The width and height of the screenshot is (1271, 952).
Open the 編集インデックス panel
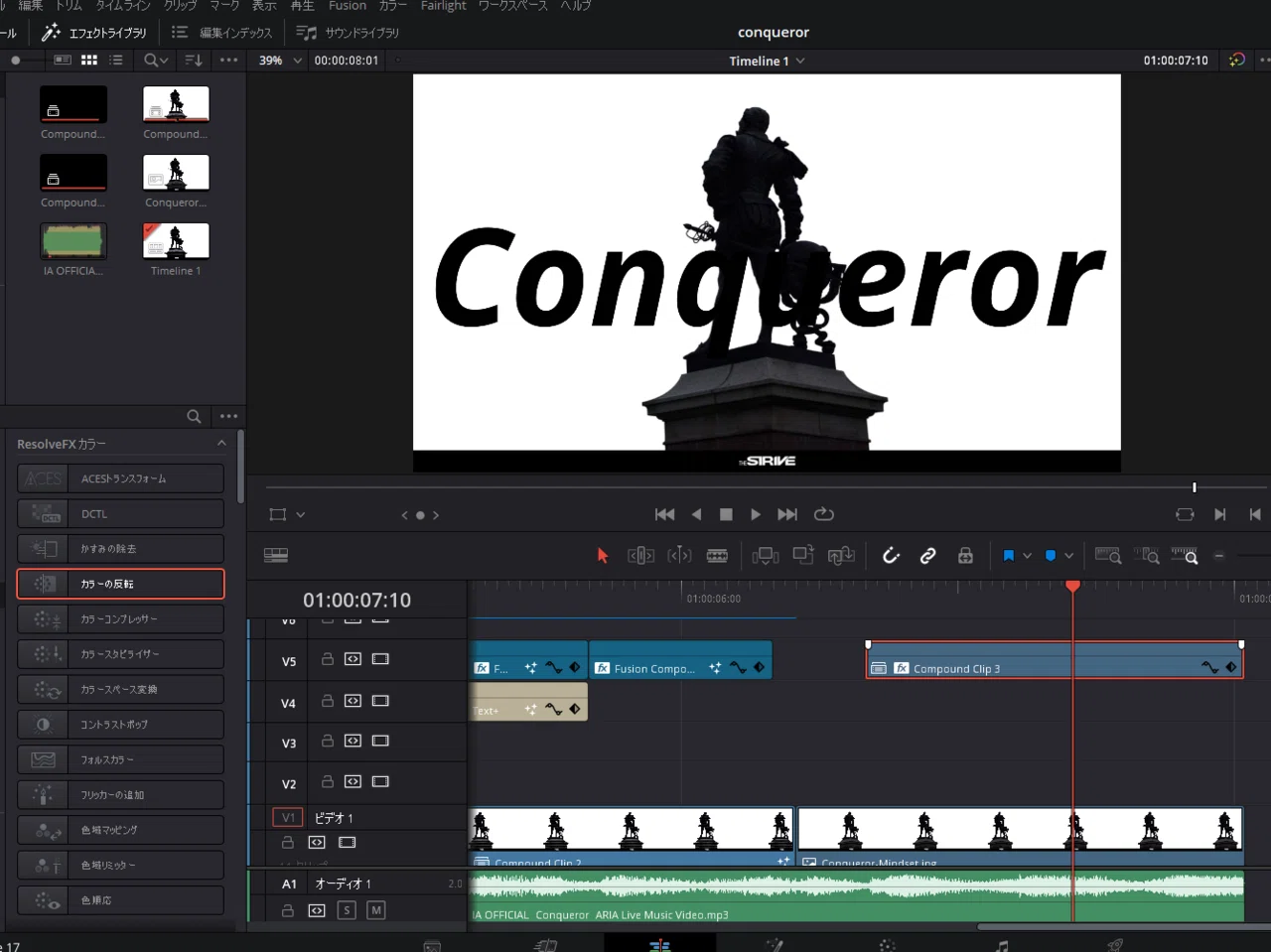tap(221, 33)
